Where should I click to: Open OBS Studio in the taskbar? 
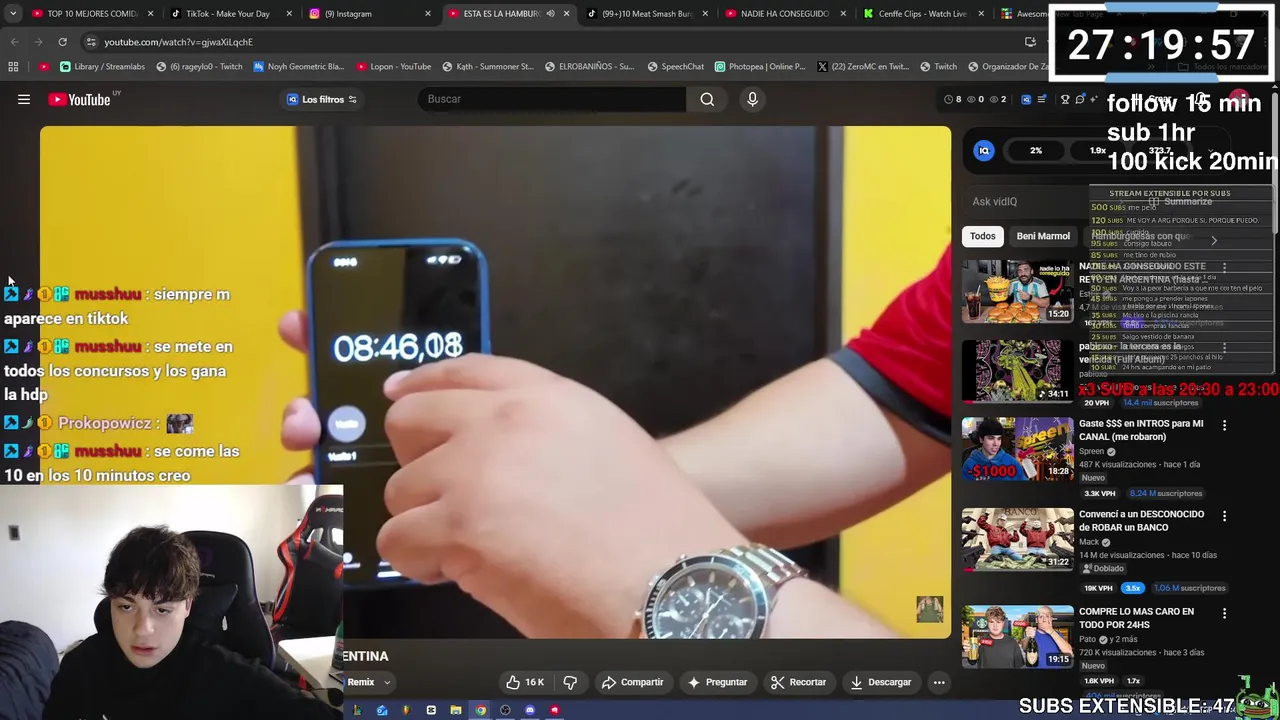pos(505,710)
